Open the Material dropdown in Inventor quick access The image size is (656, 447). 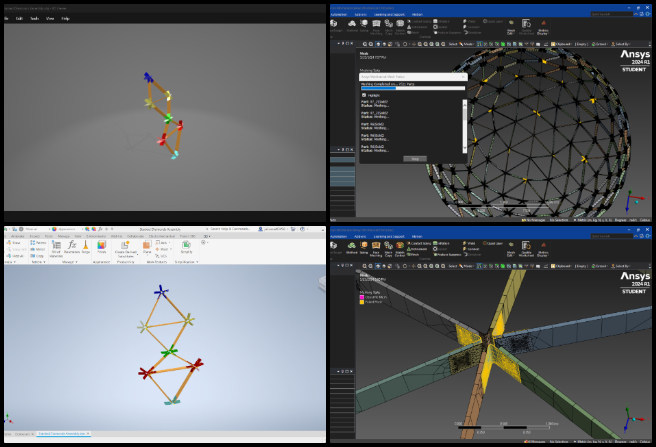[x=33, y=229]
